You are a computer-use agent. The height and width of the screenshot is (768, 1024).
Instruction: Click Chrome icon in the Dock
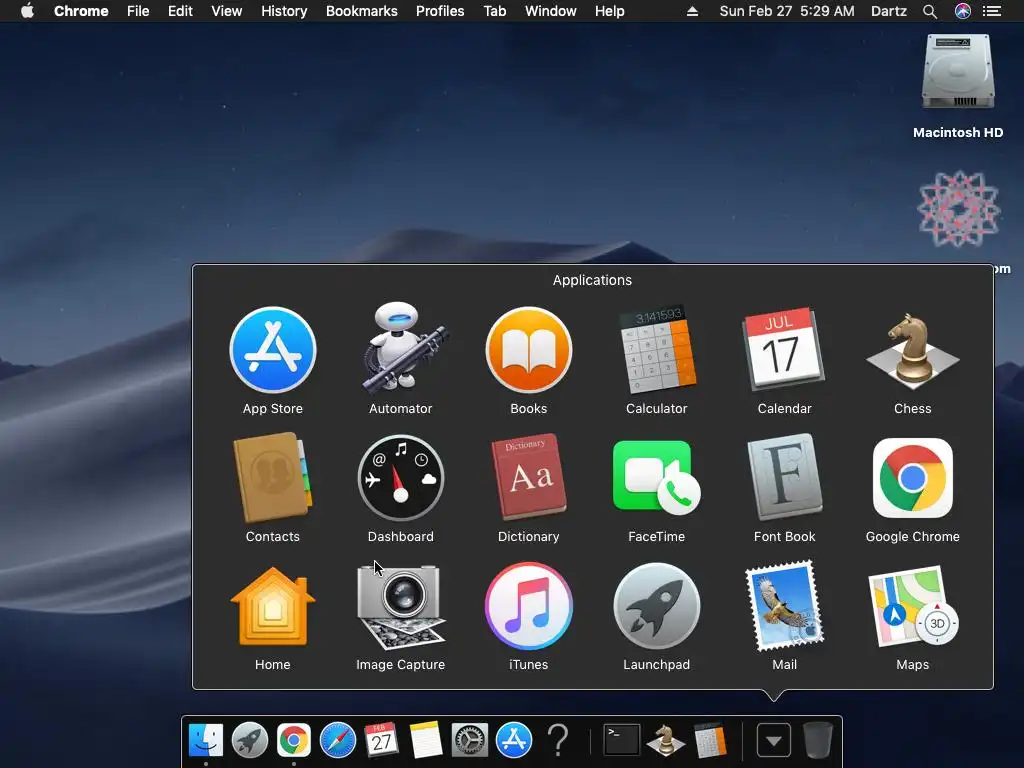[293, 741]
